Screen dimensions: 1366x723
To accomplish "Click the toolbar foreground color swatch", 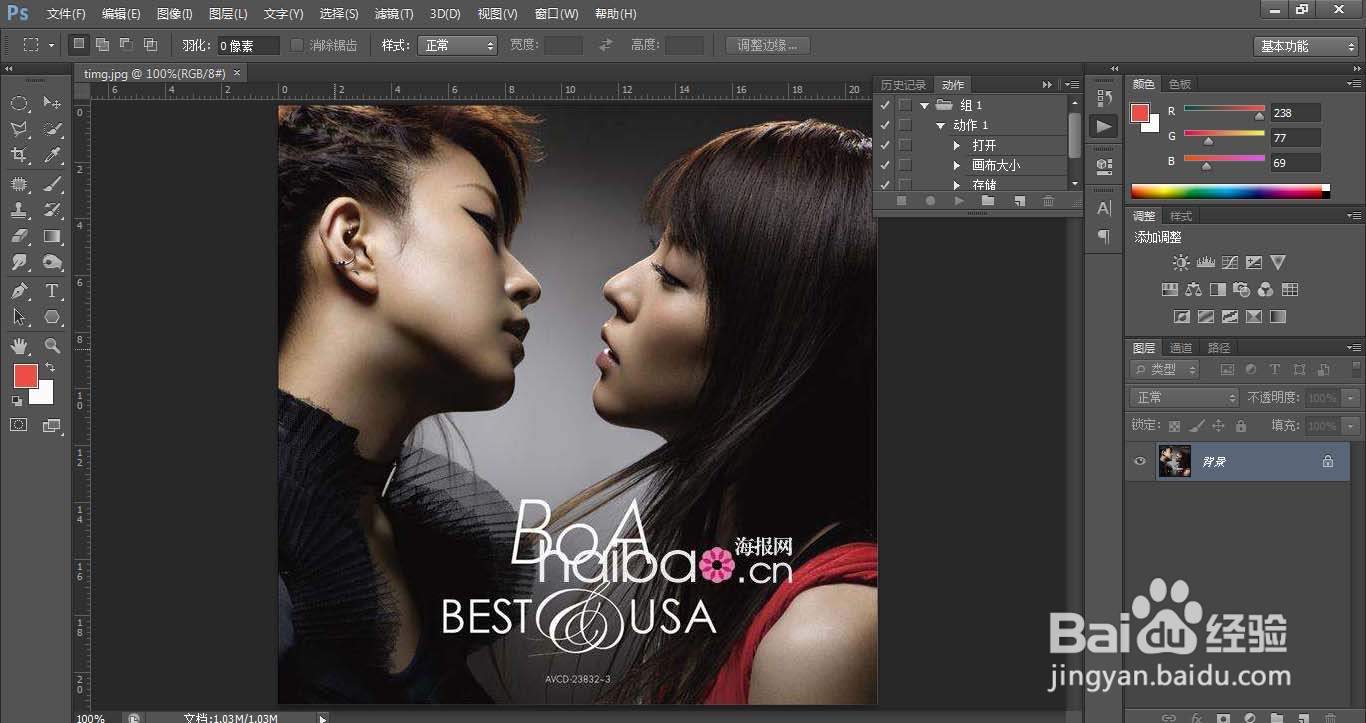I will click(25, 376).
